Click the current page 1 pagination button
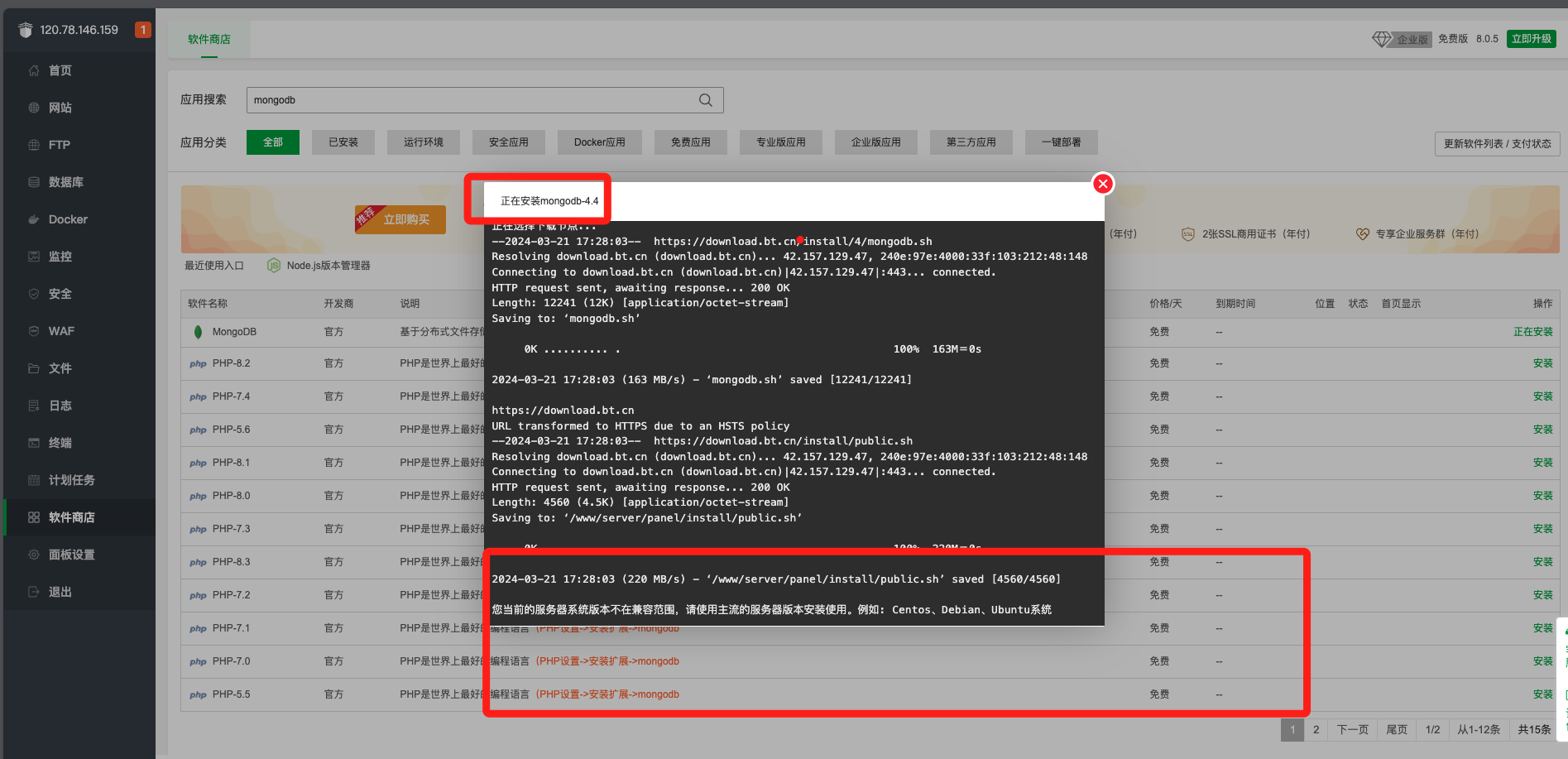This screenshot has width=1568, height=759. tap(1292, 729)
